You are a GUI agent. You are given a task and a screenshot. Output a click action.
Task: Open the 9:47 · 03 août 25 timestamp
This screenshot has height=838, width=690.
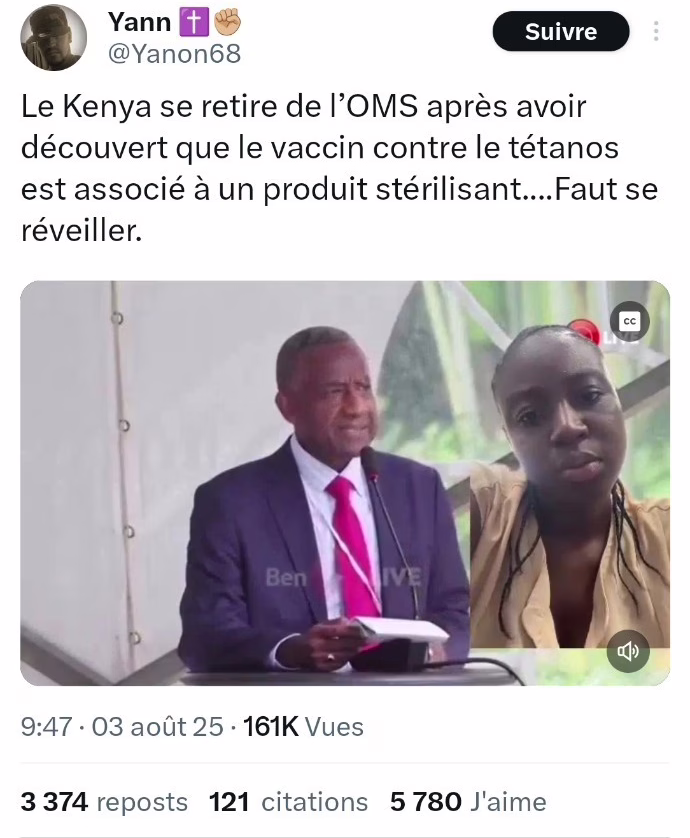122,726
